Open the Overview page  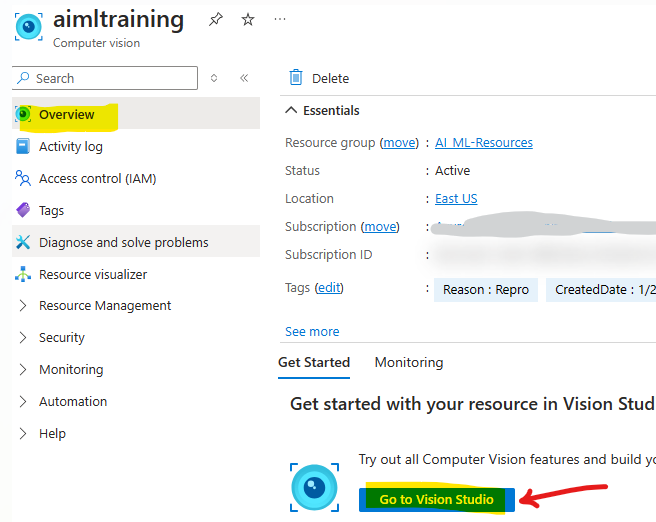pyautogui.click(x=136, y=114)
